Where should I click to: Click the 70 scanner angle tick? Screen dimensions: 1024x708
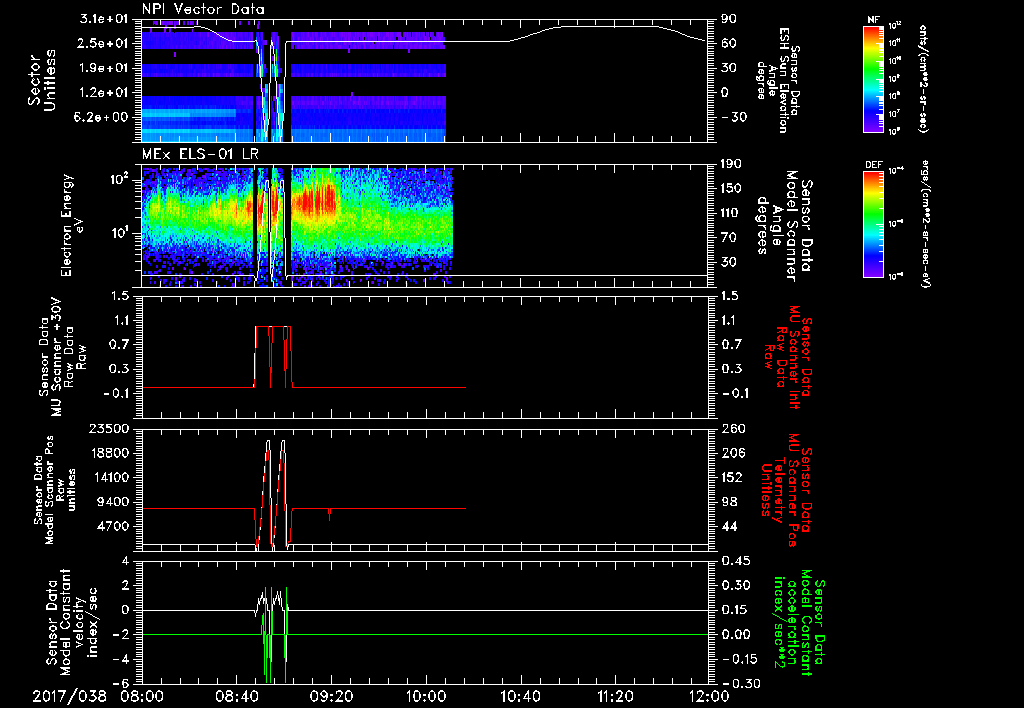(729, 238)
